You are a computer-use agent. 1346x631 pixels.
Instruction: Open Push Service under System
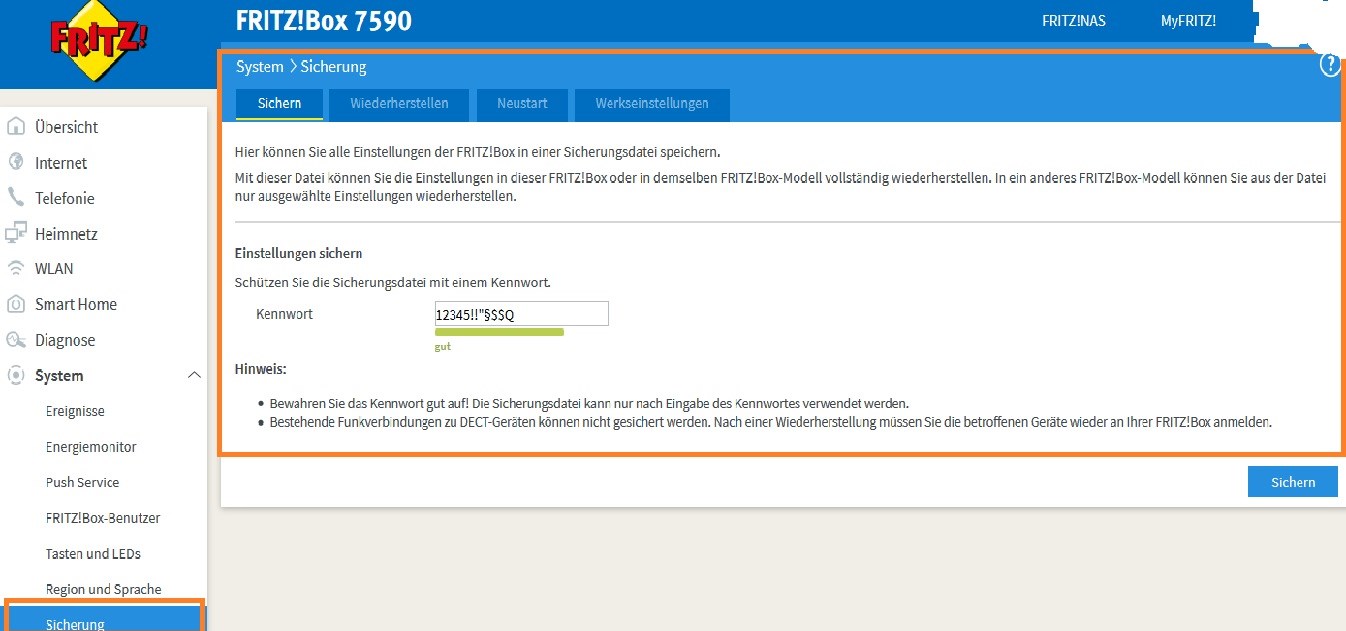82,482
